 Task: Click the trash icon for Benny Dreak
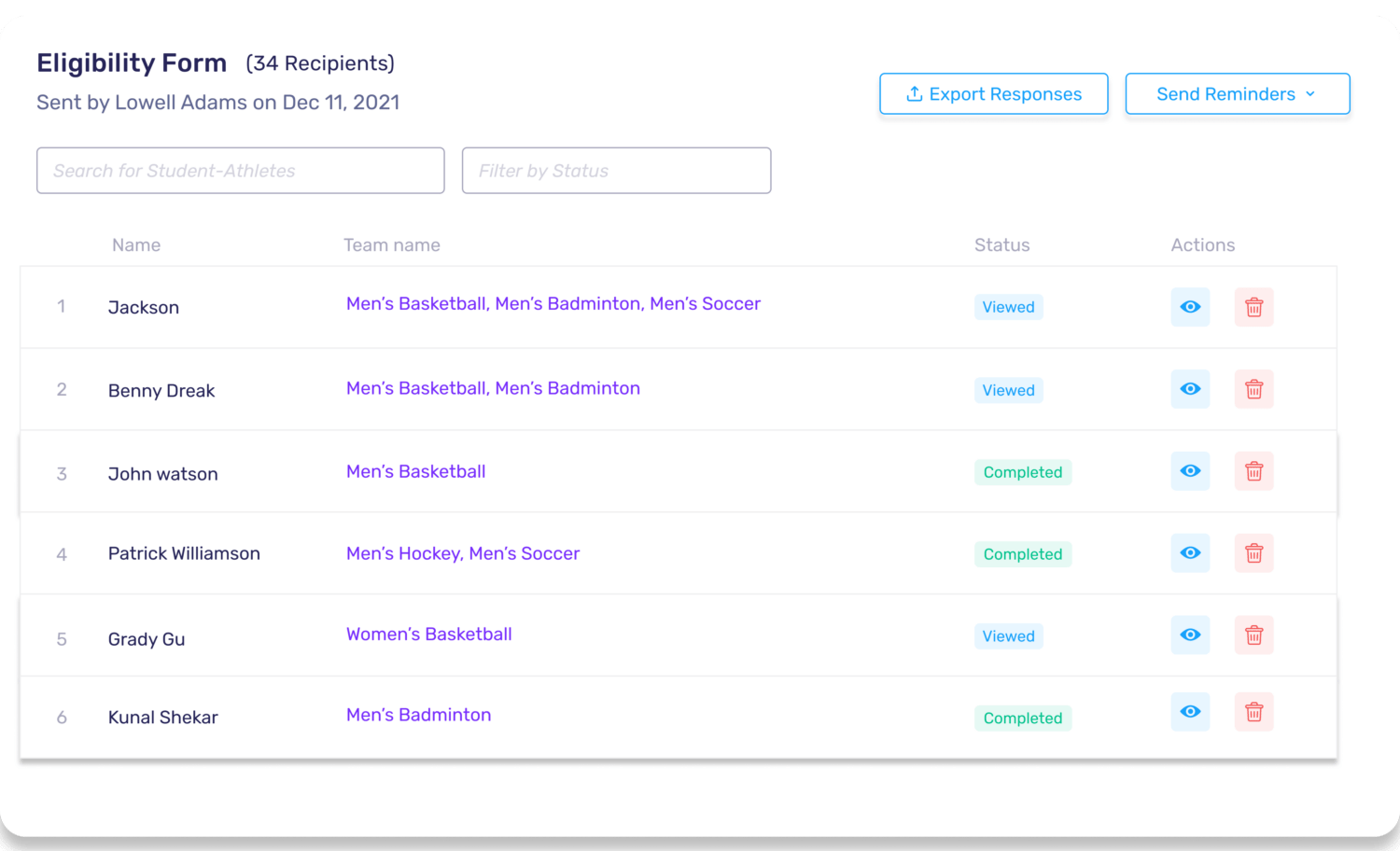pos(1253,389)
